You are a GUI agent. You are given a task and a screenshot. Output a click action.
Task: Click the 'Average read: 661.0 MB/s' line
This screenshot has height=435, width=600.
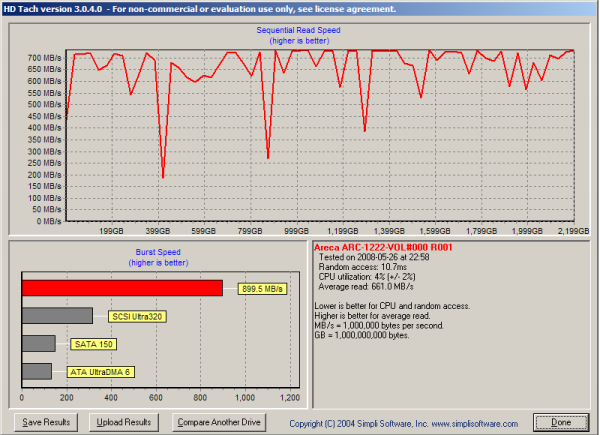(x=366, y=287)
